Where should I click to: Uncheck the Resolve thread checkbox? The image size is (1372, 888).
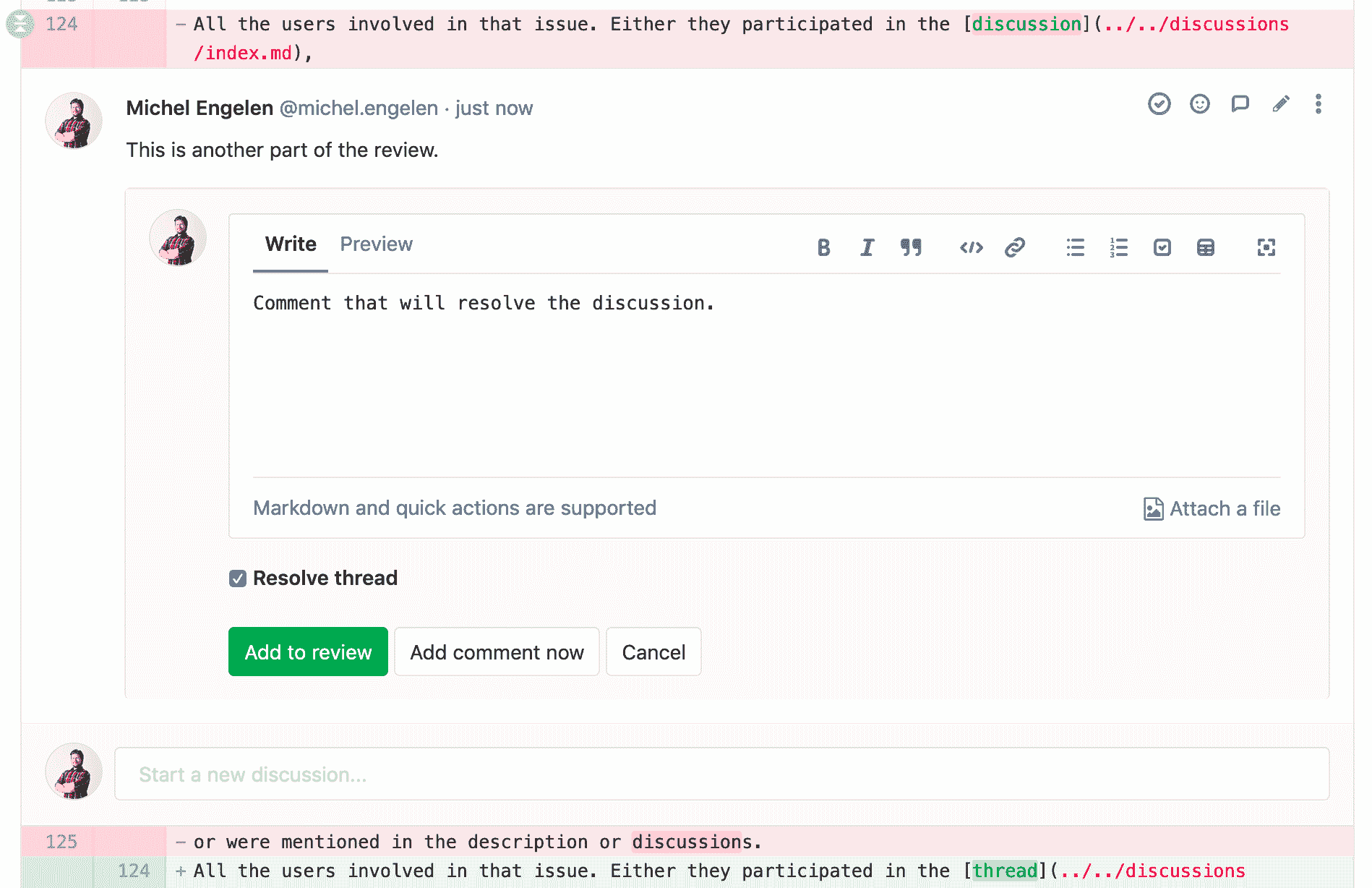[x=237, y=578]
